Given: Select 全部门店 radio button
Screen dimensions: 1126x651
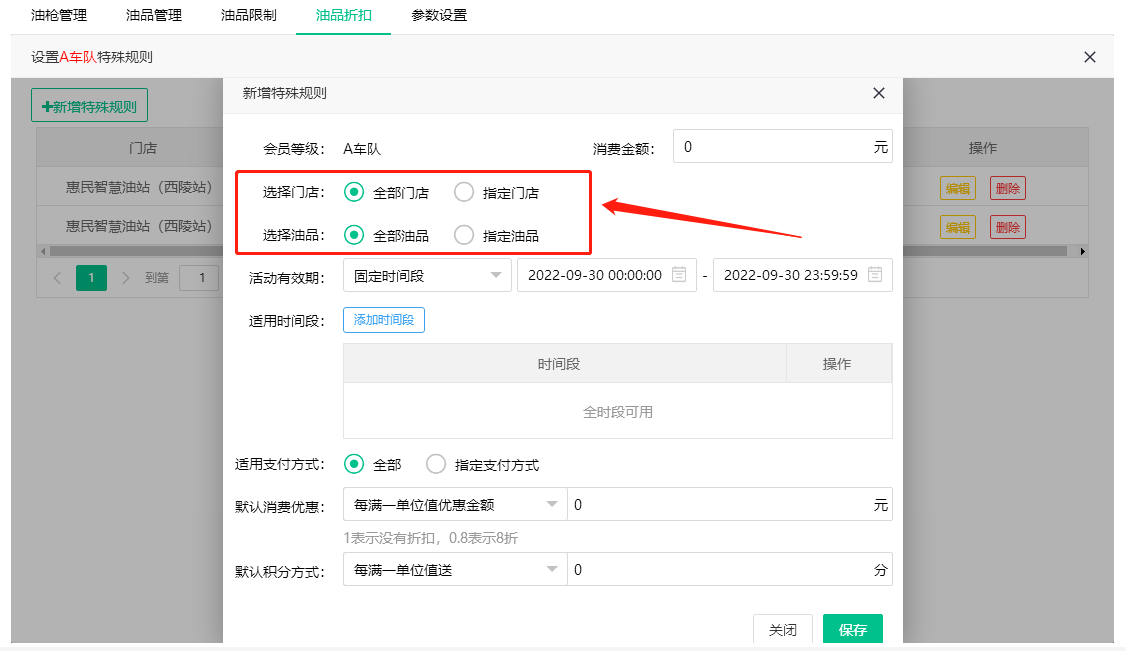Looking at the screenshot, I should 354,192.
